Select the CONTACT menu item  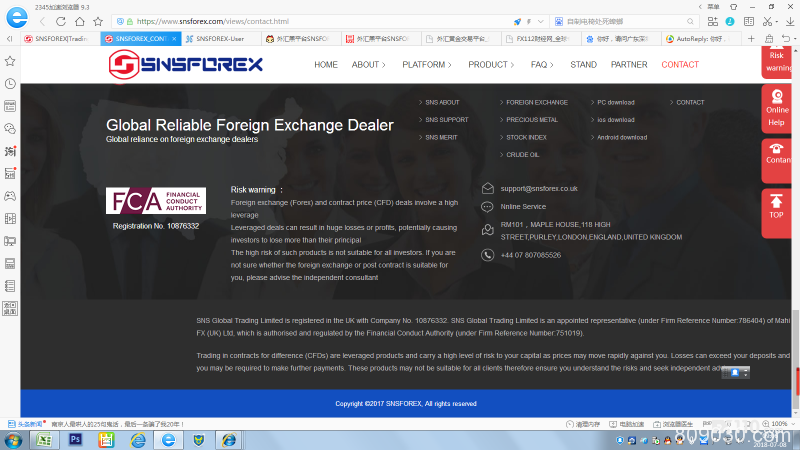tap(680, 65)
